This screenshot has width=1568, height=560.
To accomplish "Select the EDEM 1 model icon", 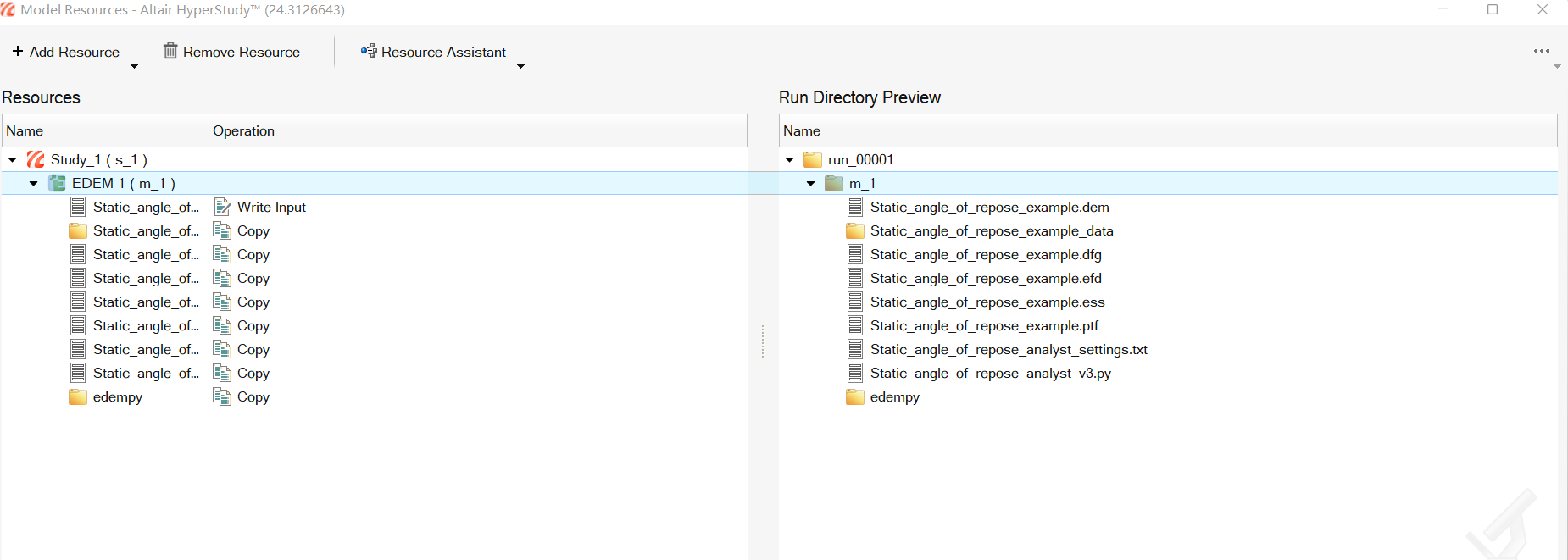I will [57, 183].
